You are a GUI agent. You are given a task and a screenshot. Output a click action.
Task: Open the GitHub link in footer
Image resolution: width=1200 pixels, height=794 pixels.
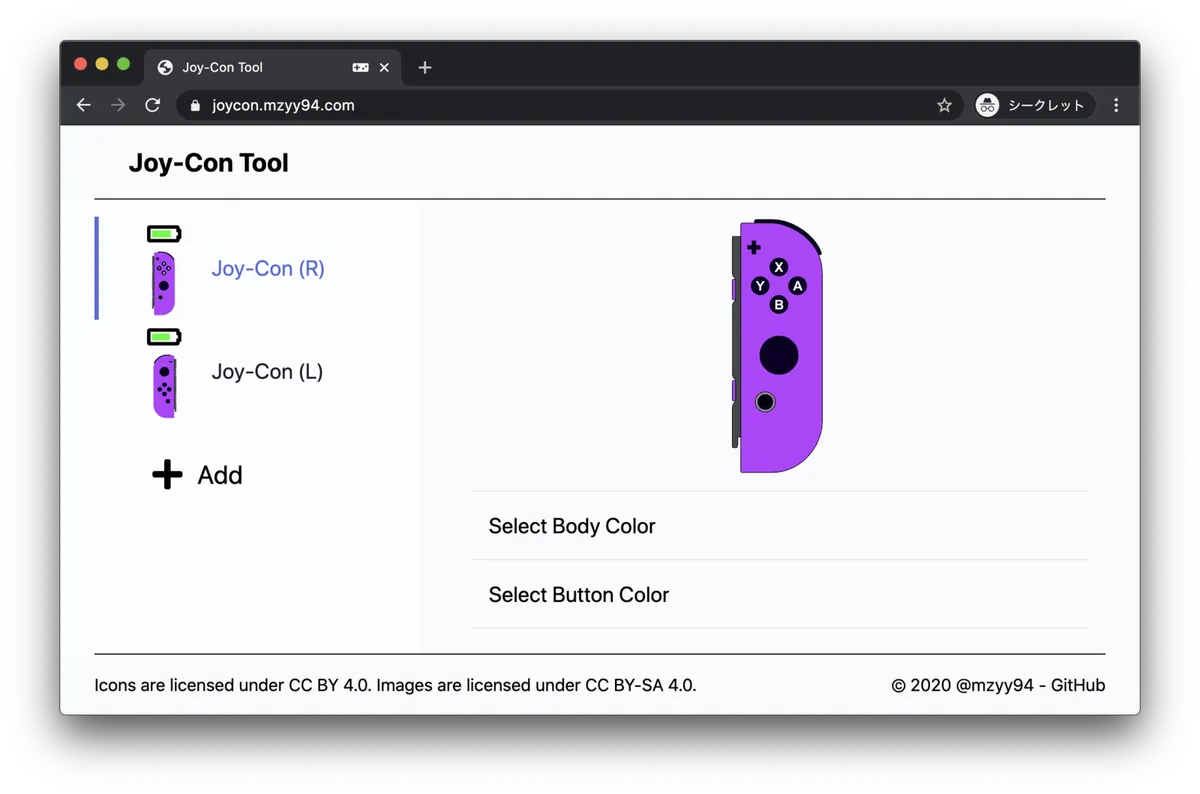coord(1078,685)
